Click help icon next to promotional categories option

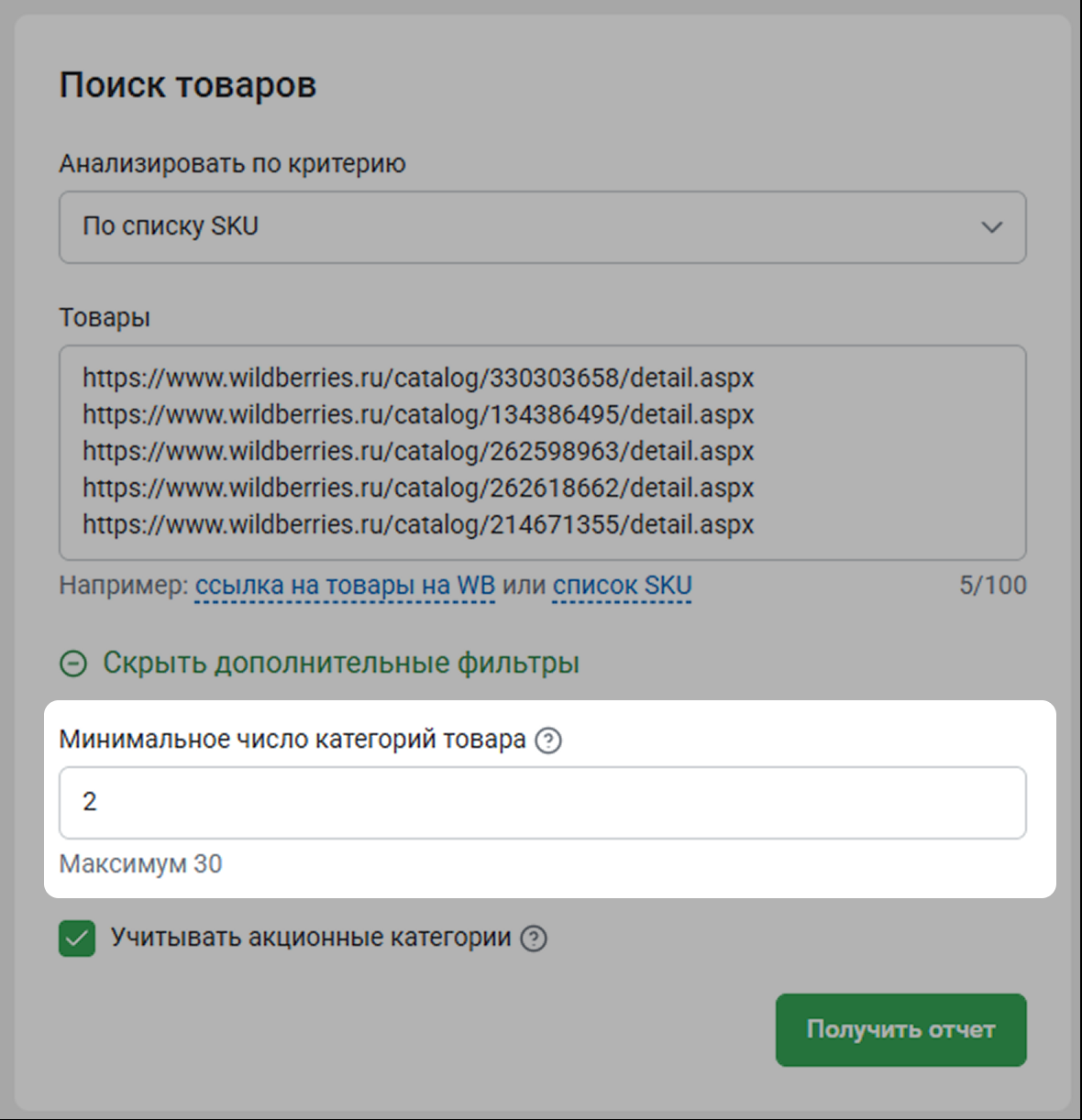(534, 939)
